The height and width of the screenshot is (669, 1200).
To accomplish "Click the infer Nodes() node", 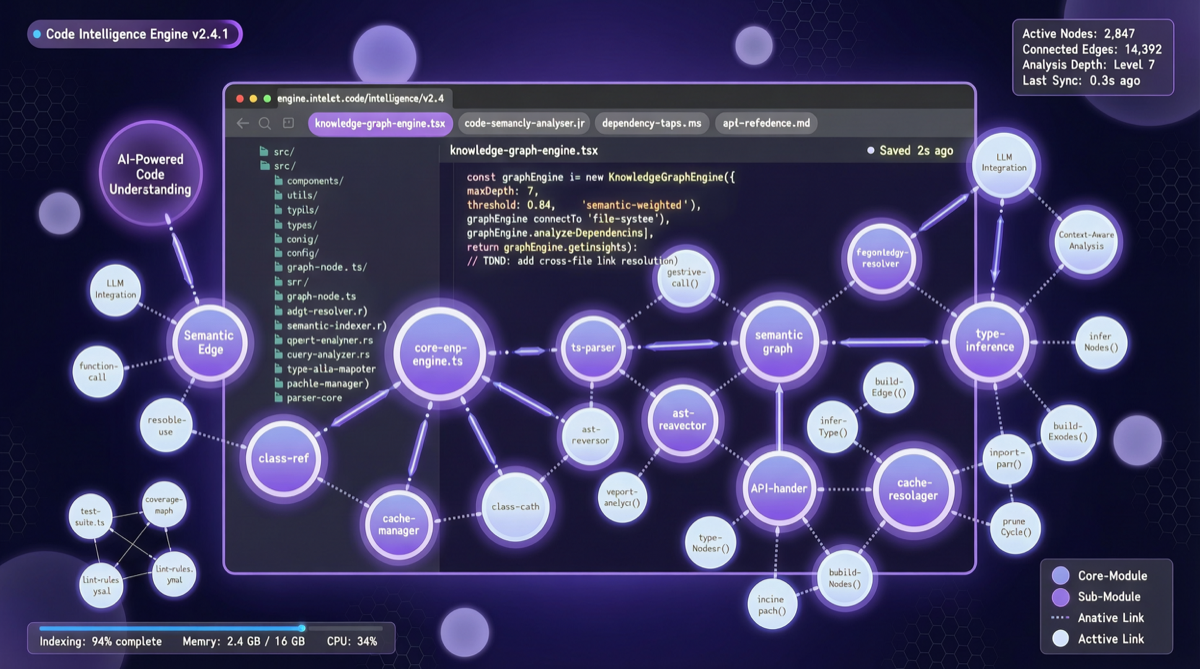I will tap(1102, 342).
